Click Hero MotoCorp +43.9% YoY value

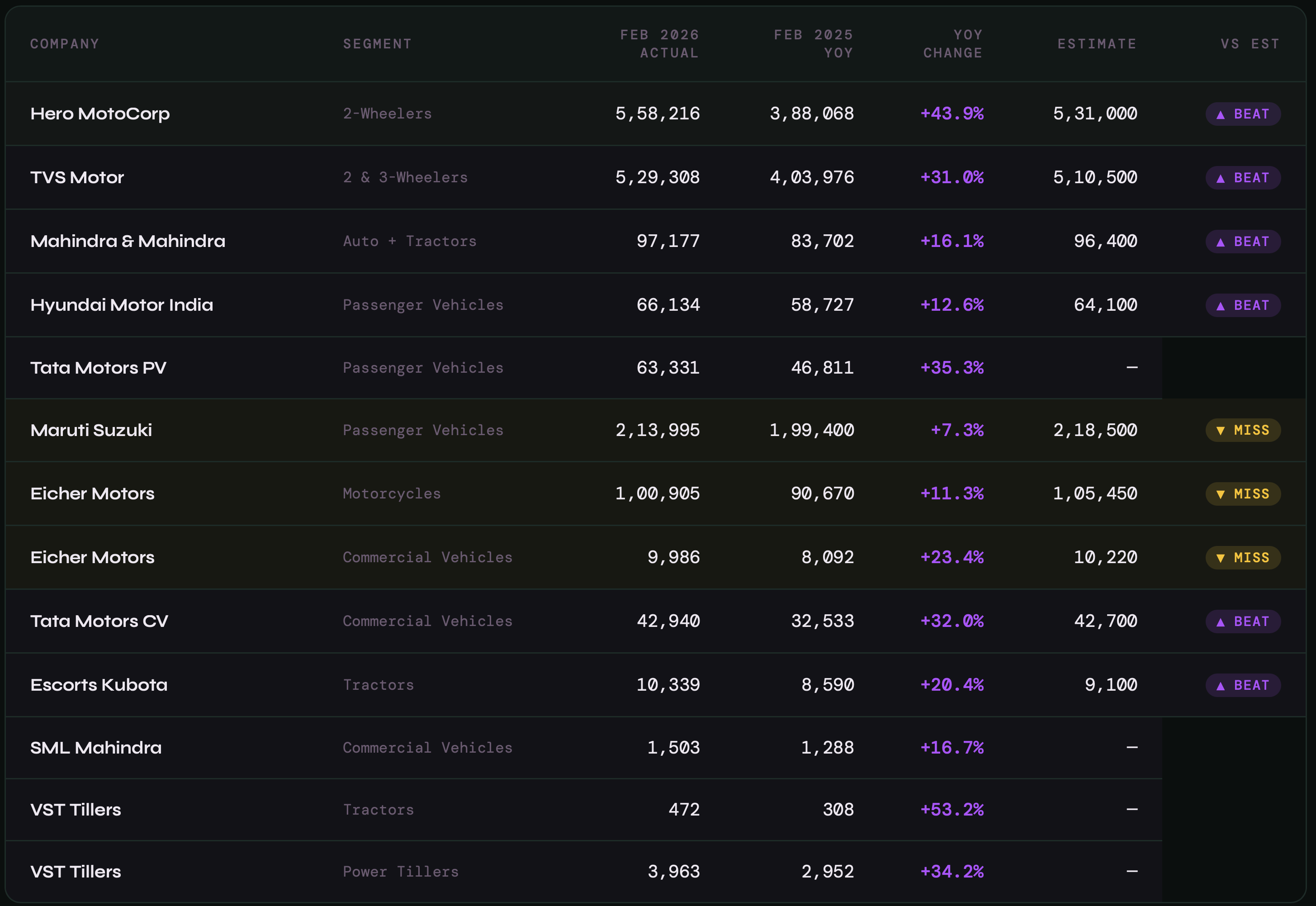click(951, 114)
